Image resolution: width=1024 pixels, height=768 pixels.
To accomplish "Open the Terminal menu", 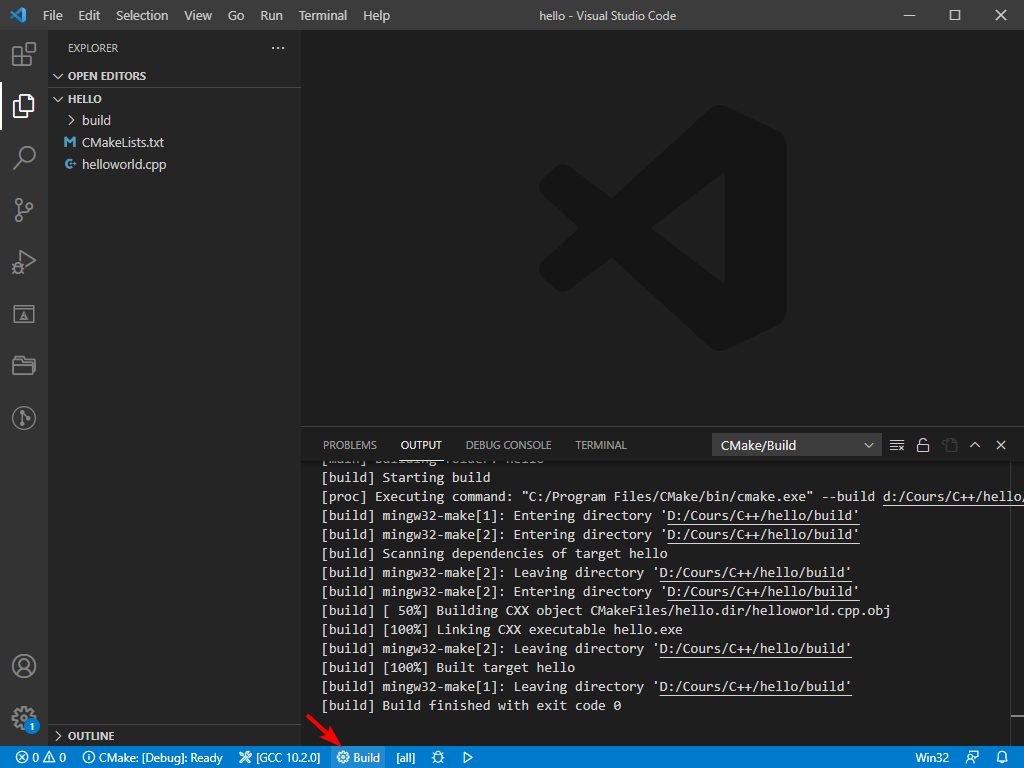I will [323, 15].
